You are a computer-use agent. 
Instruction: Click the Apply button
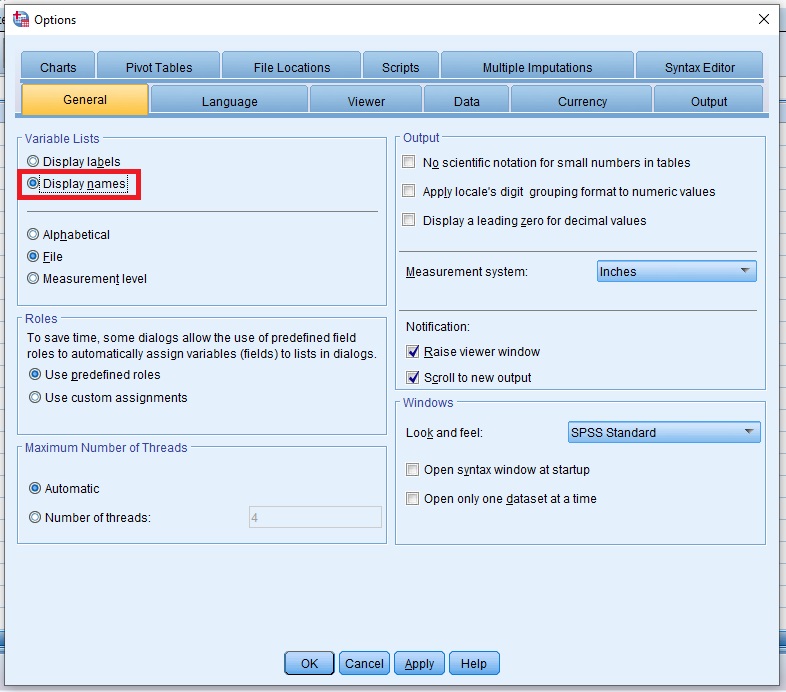[x=419, y=663]
